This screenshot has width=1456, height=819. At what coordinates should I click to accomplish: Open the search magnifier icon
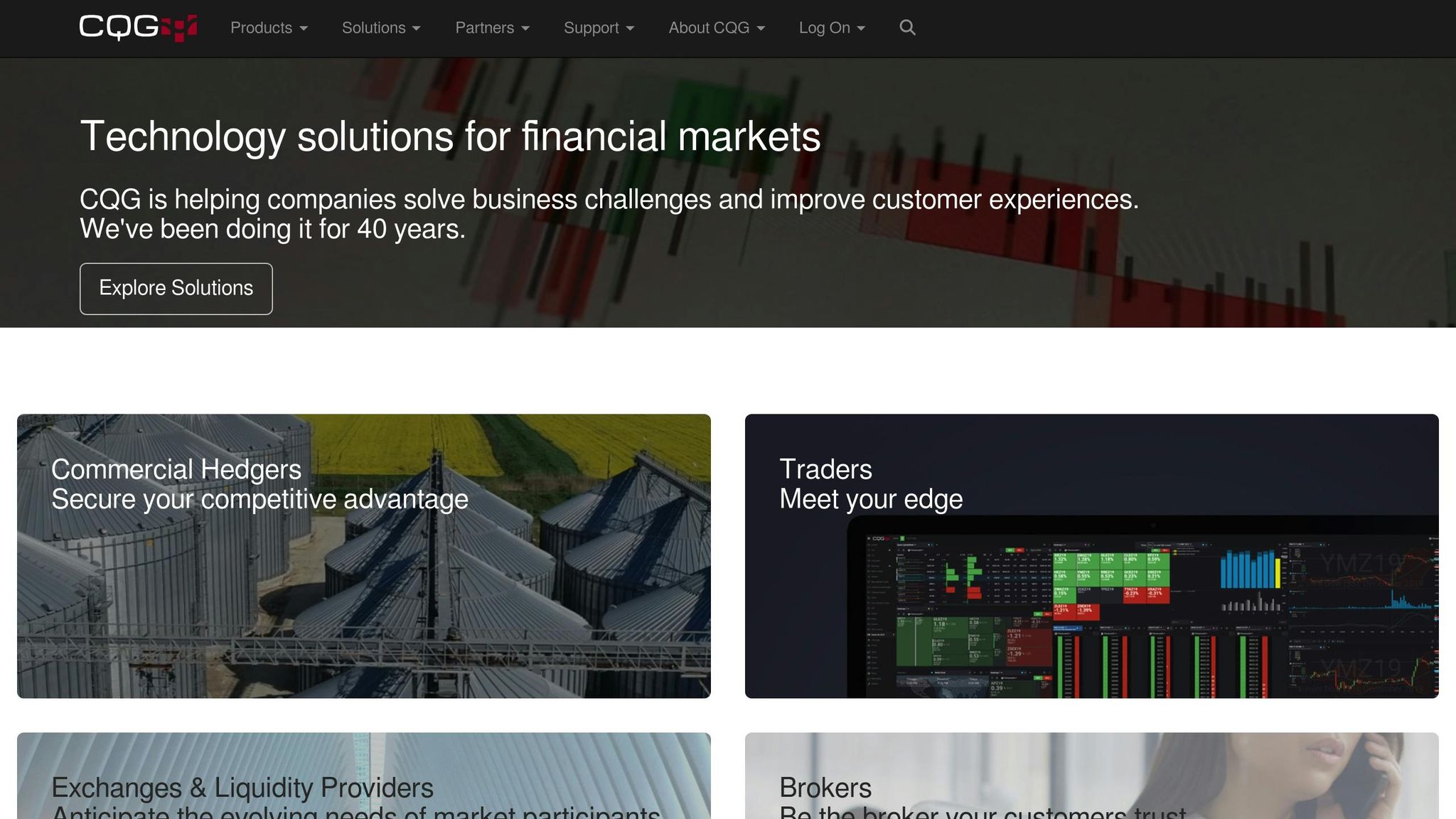point(907,28)
